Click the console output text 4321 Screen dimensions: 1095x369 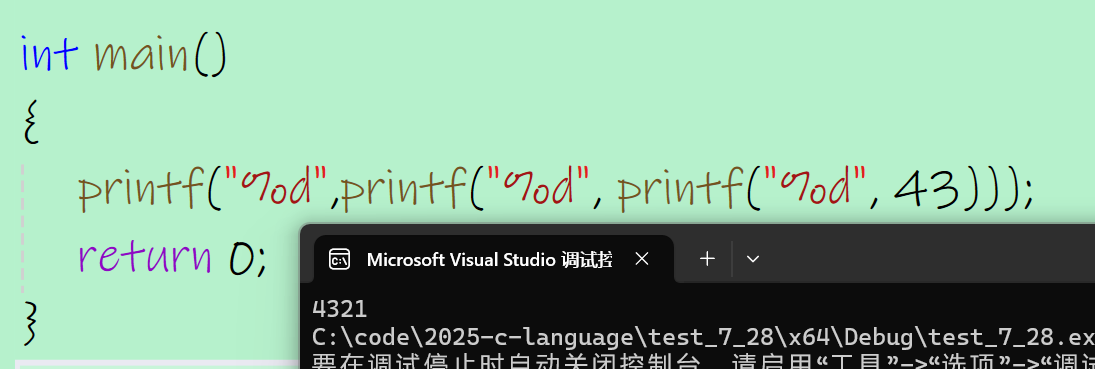tap(339, 309)
